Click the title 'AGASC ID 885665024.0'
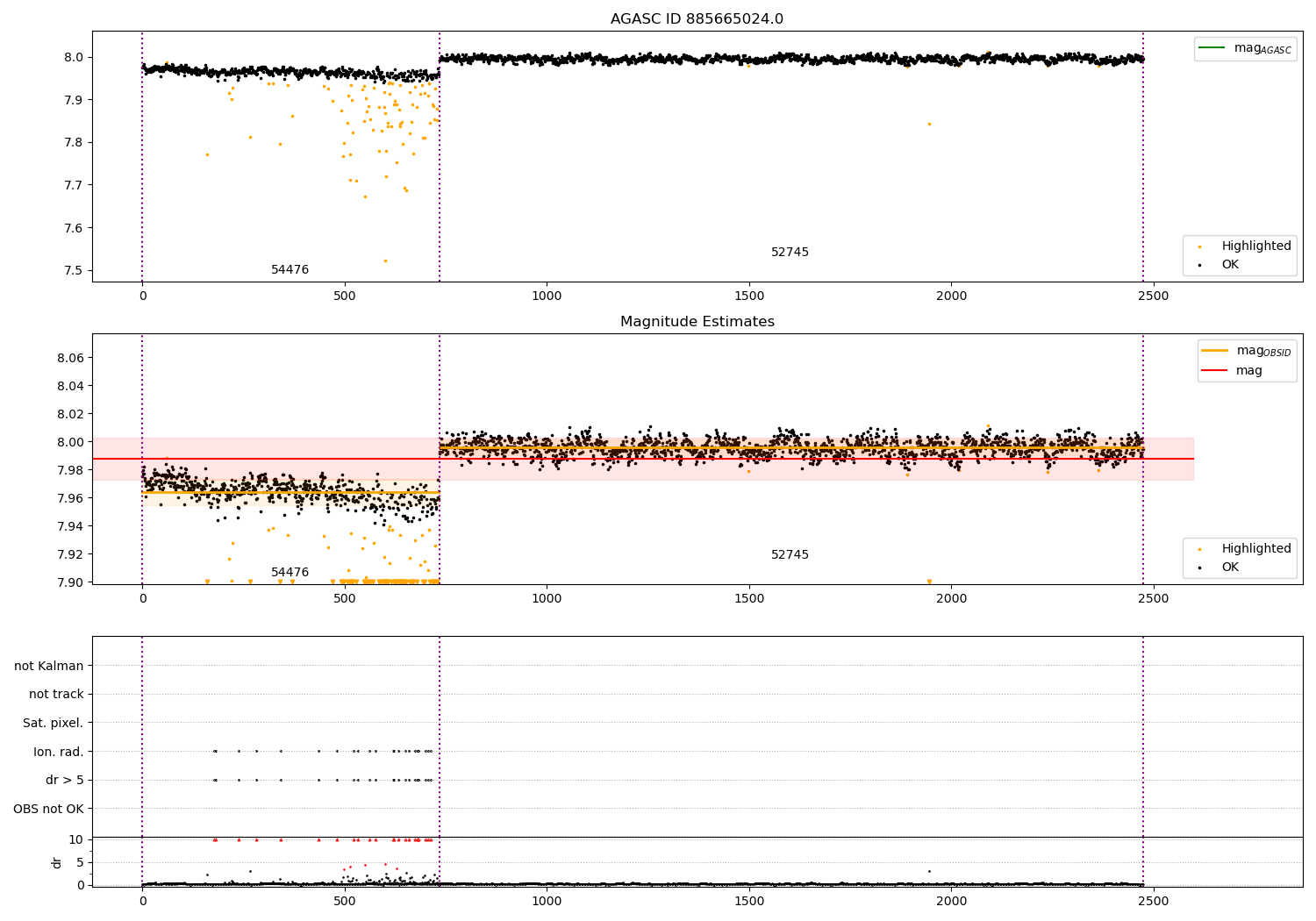This screenshot has width=1316, height=921. click(x=697, y=19)
